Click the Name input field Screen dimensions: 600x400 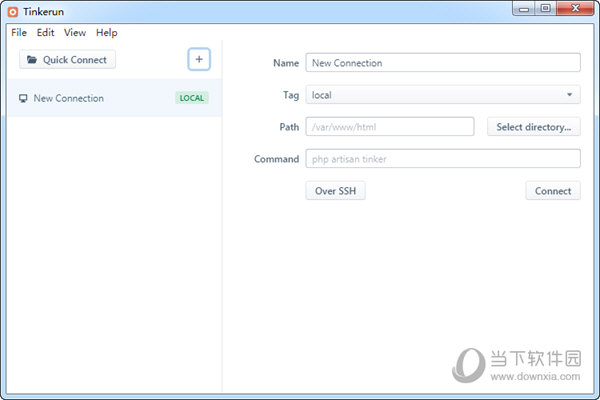tap(443, 63)
